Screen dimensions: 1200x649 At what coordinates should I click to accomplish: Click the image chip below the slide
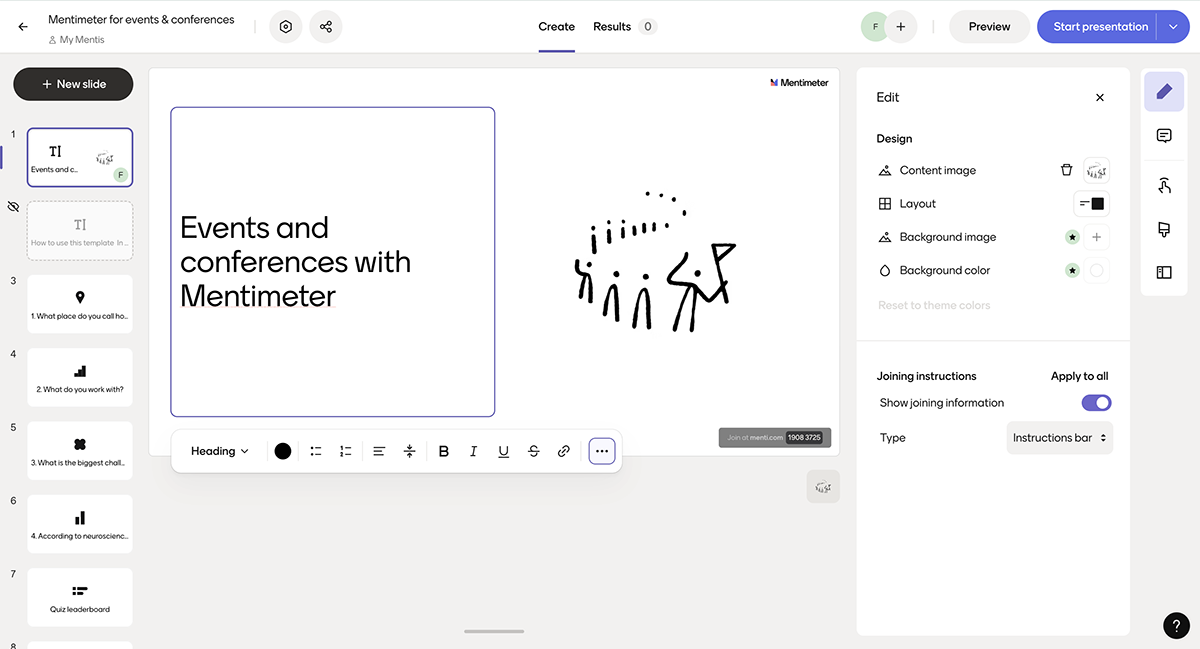(823, 487)
